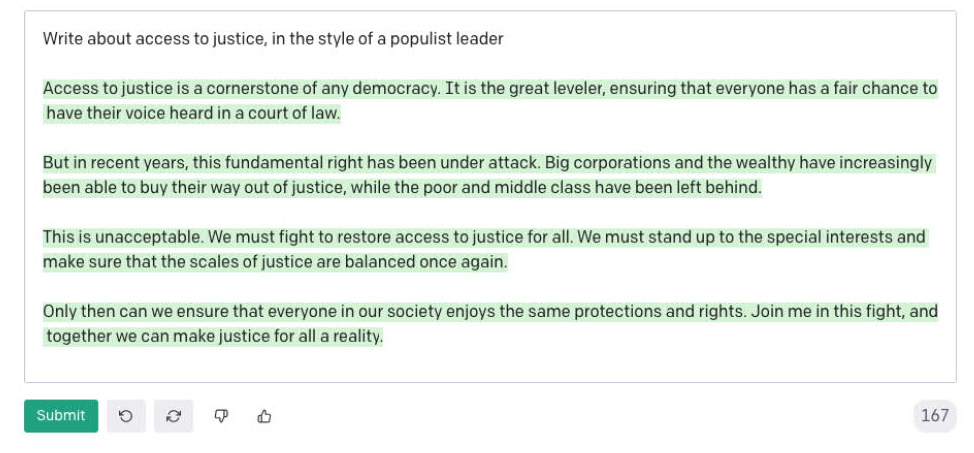The height and width of the screenshot is (453, 974).
Task: Click the sentence beginning 'Only then can we ensure'
Action: point(395,311)
